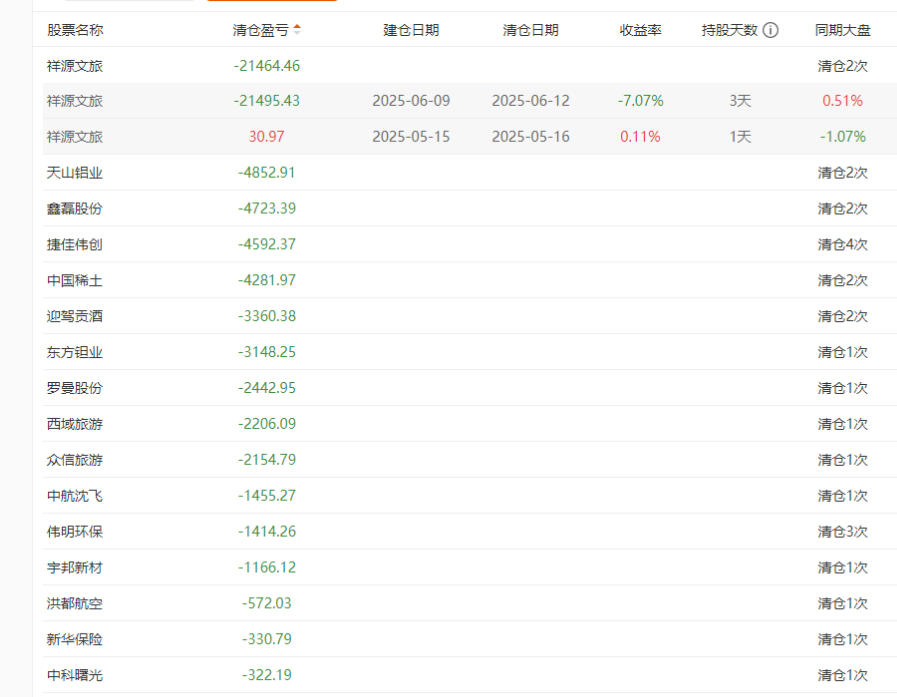Screen dimensions: 897x697
Task: Expand 众信旅游 清仓1次 details
Action: (843, 460)
